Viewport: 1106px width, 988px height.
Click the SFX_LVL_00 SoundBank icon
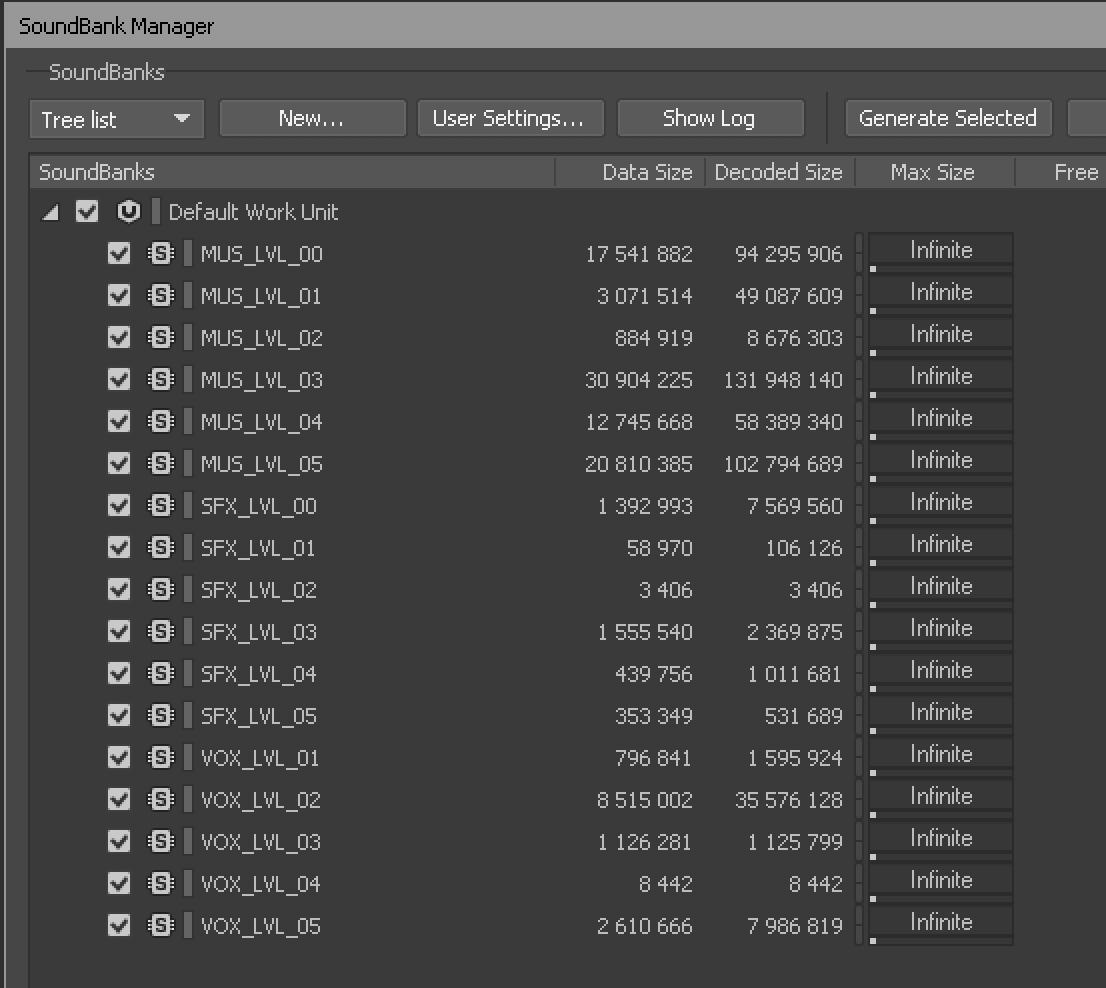point(161,505)
